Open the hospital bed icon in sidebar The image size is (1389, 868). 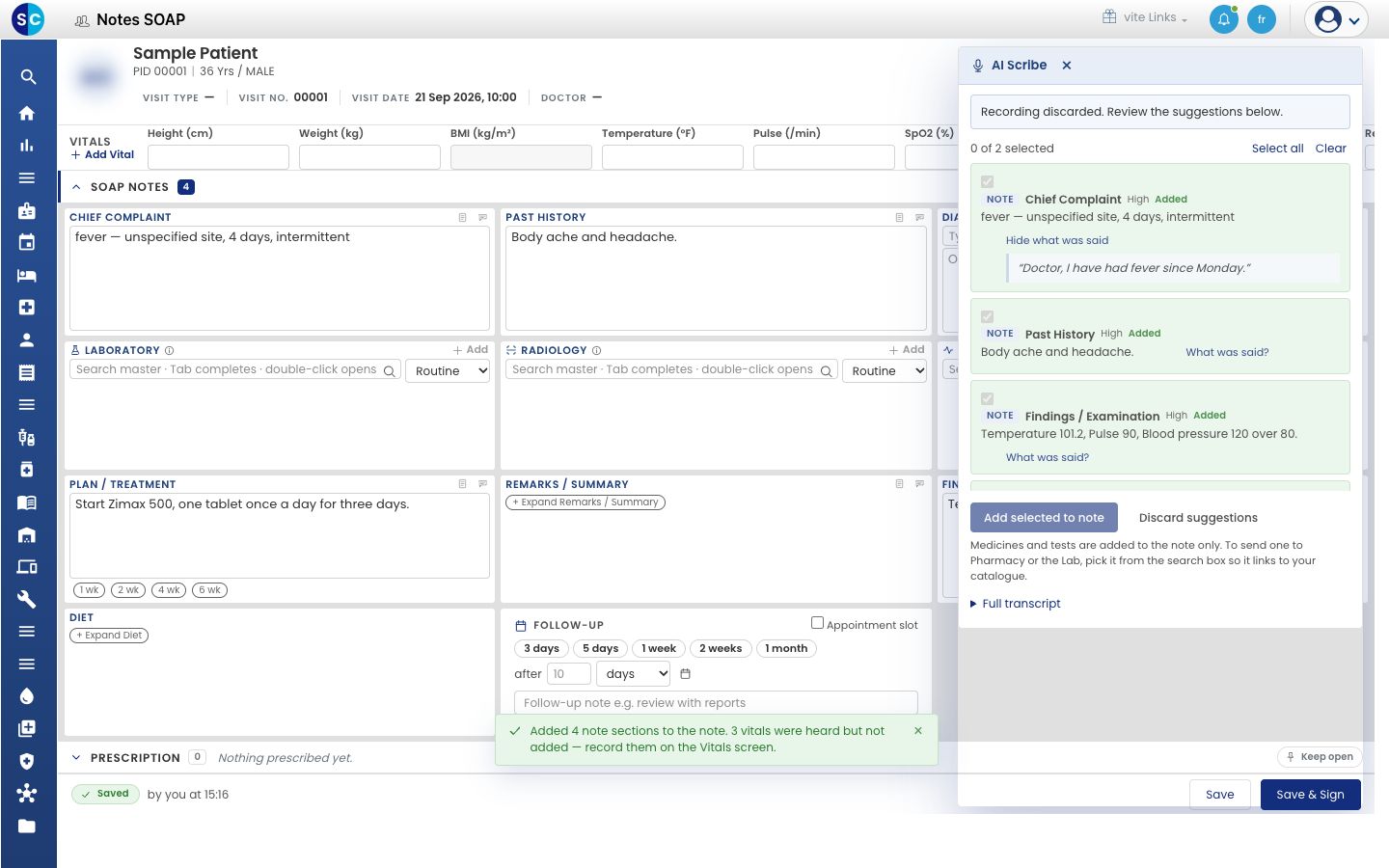(x=27, y=275)
